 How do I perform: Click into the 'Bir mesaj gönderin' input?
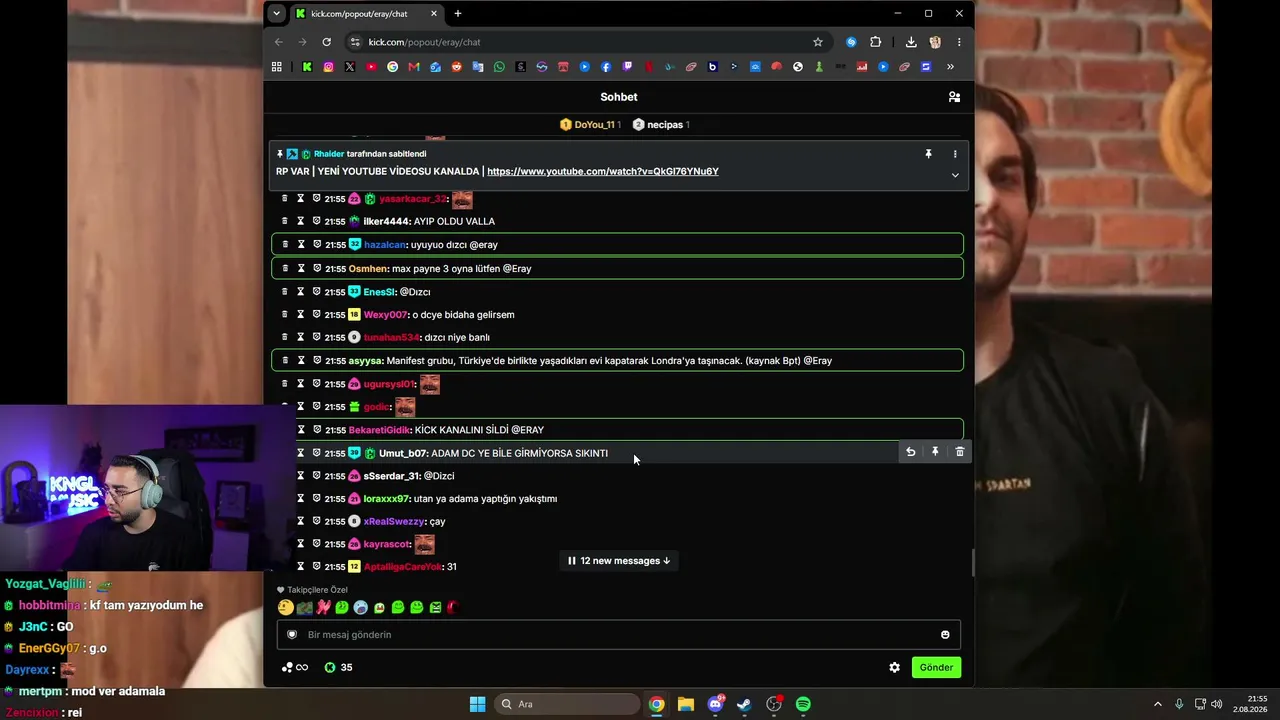[619, 635]
